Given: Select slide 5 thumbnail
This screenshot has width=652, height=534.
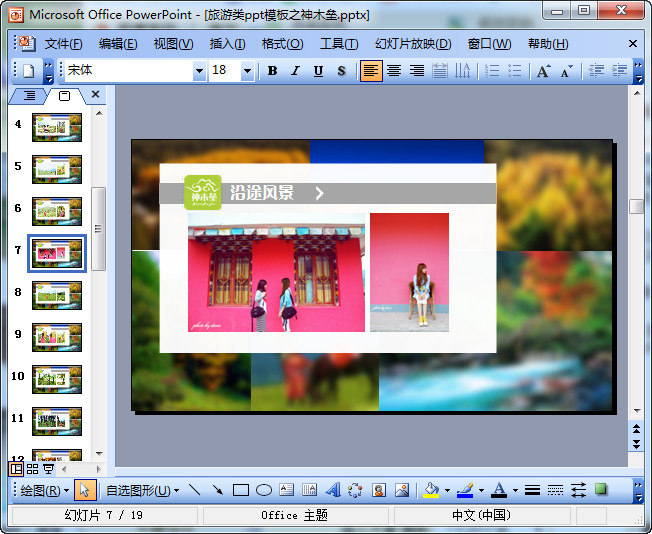Looking at the screenshot, I should [57, 169].
